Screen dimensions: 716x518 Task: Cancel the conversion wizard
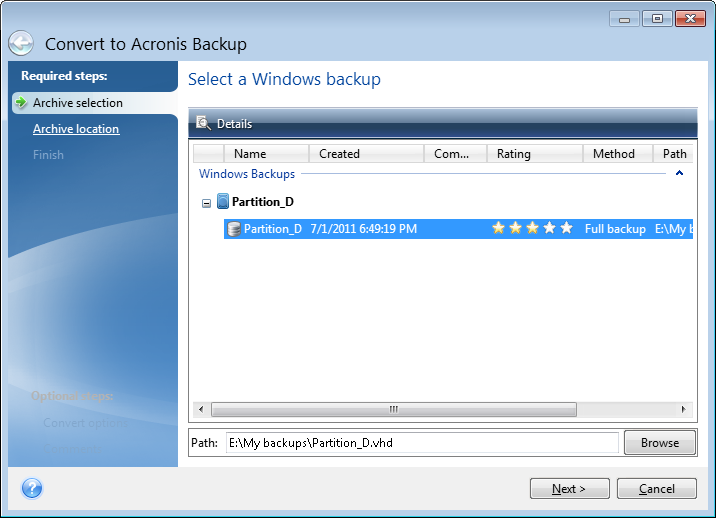[x=656, y=489]
